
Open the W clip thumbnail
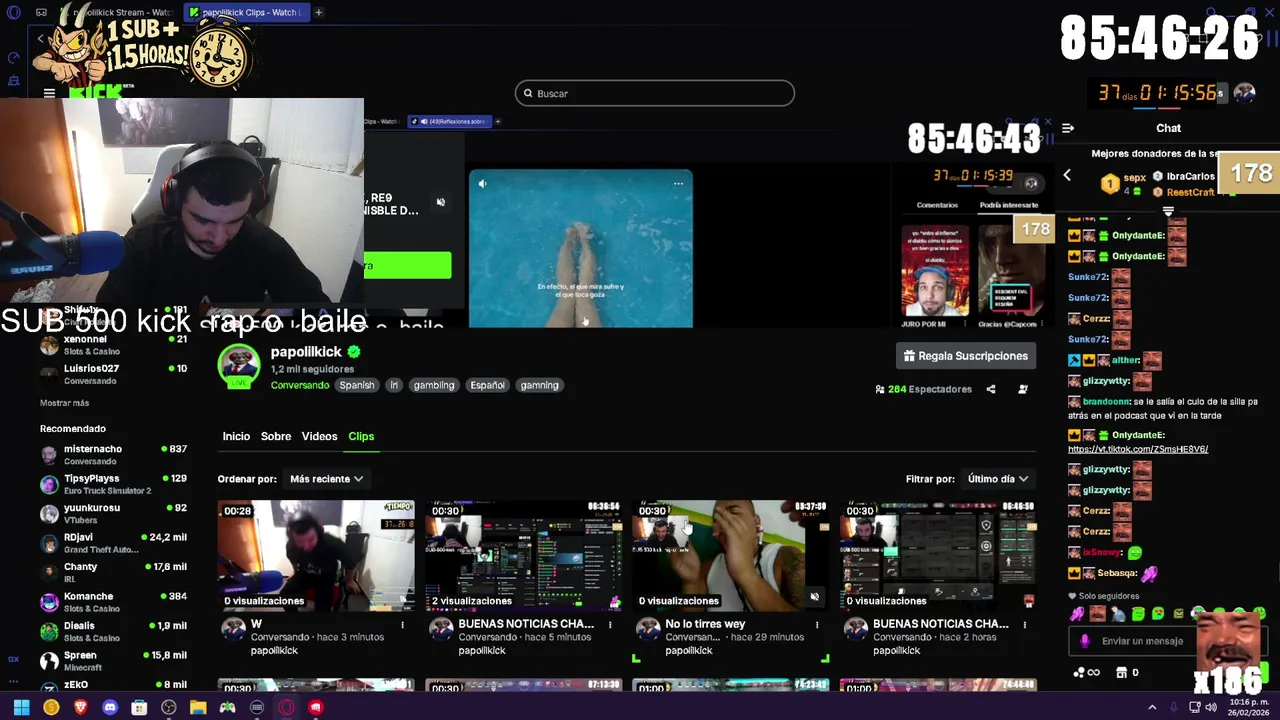316,555
